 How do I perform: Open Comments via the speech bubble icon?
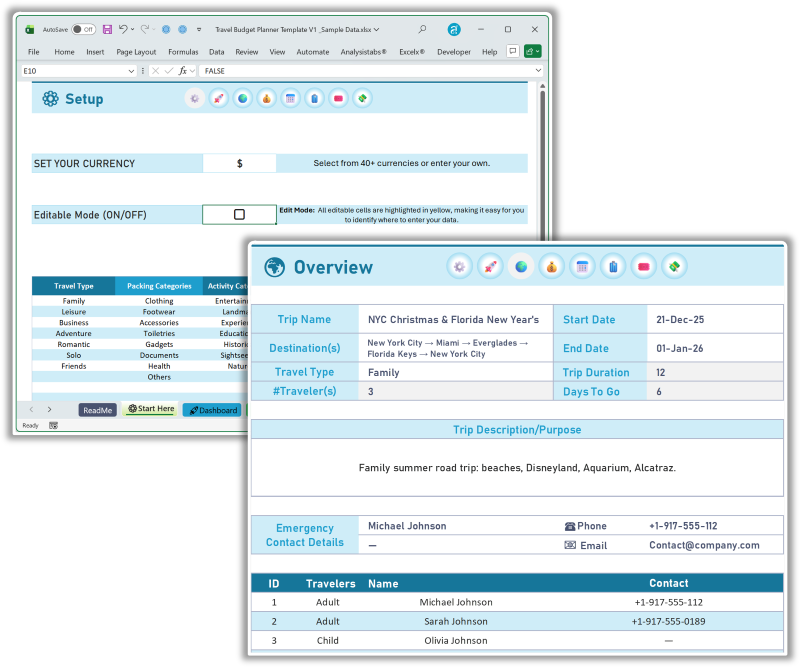512,50
